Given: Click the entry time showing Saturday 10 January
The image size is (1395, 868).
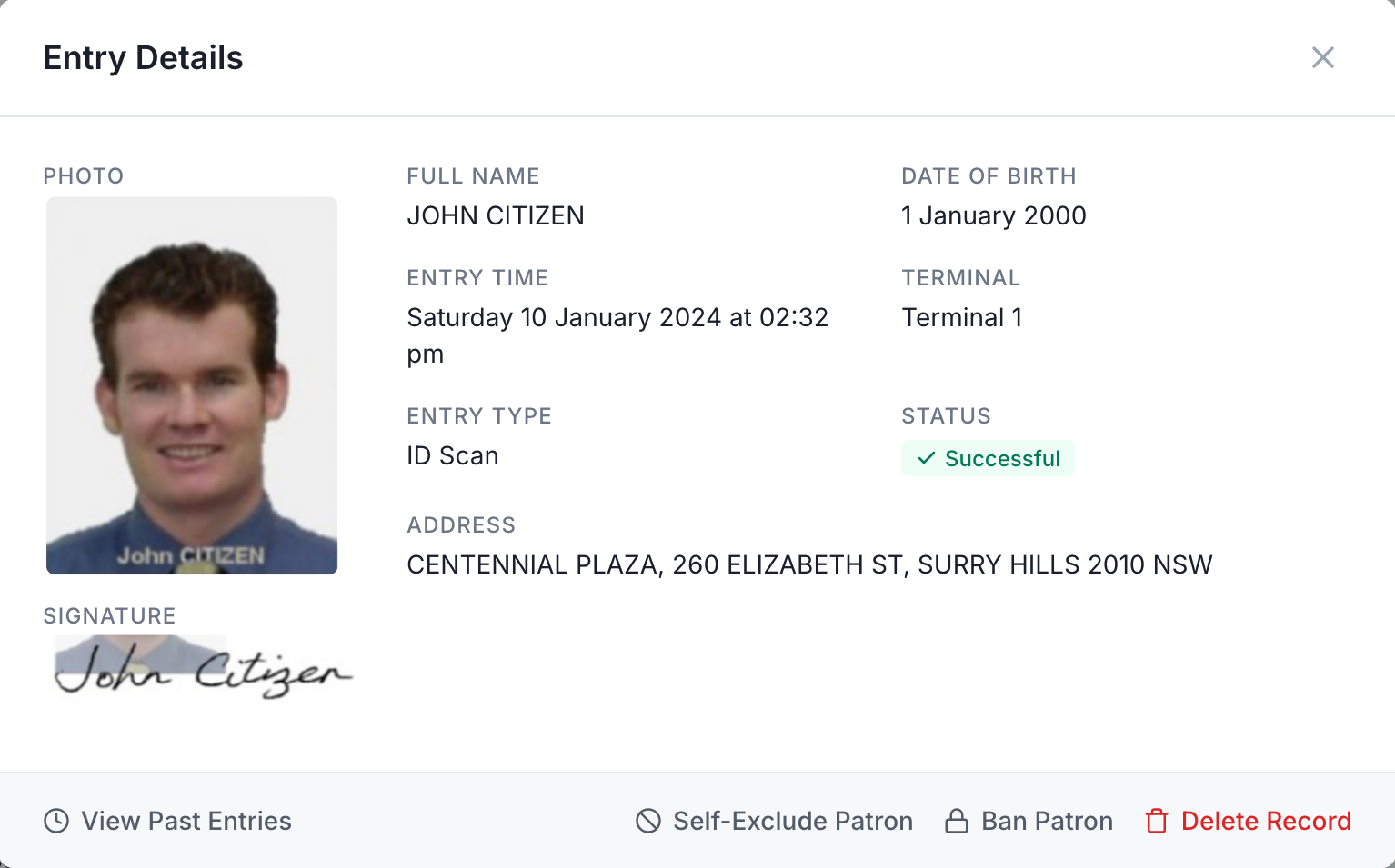Looking at the screenshot, I should pyautogui.click(x=617, y=317).
